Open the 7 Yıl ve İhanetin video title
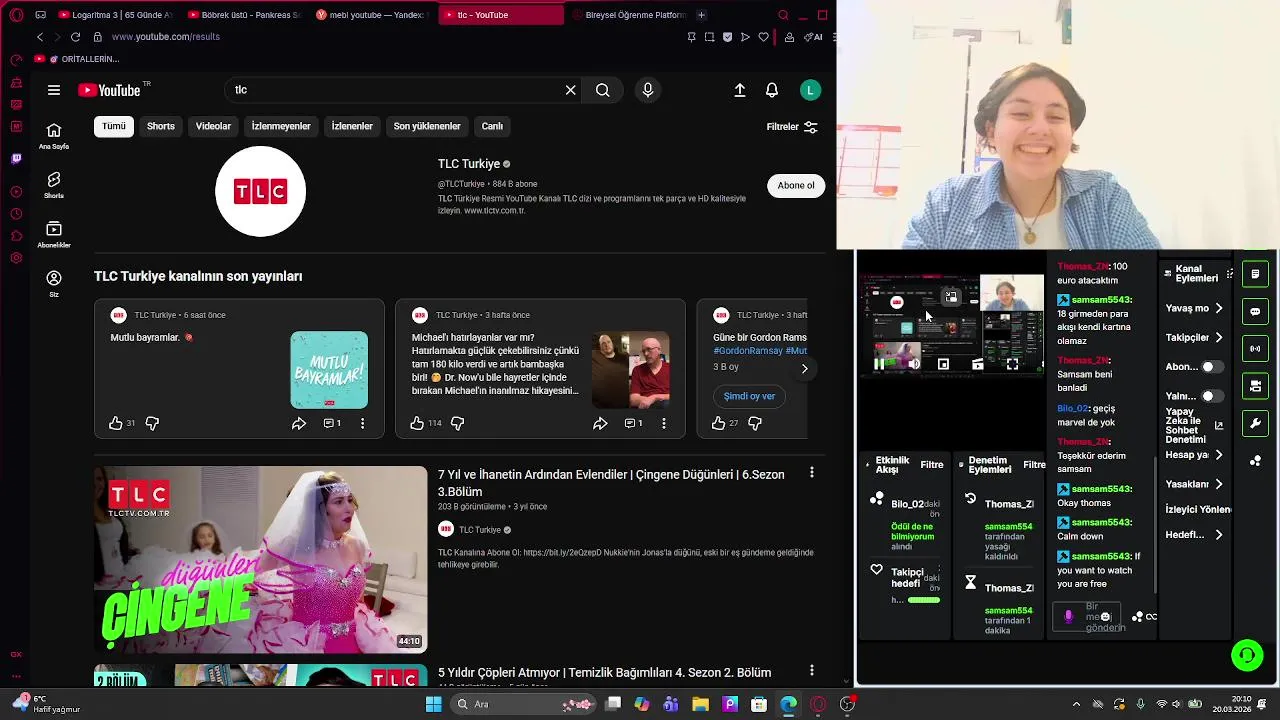 tap(611, 483)
